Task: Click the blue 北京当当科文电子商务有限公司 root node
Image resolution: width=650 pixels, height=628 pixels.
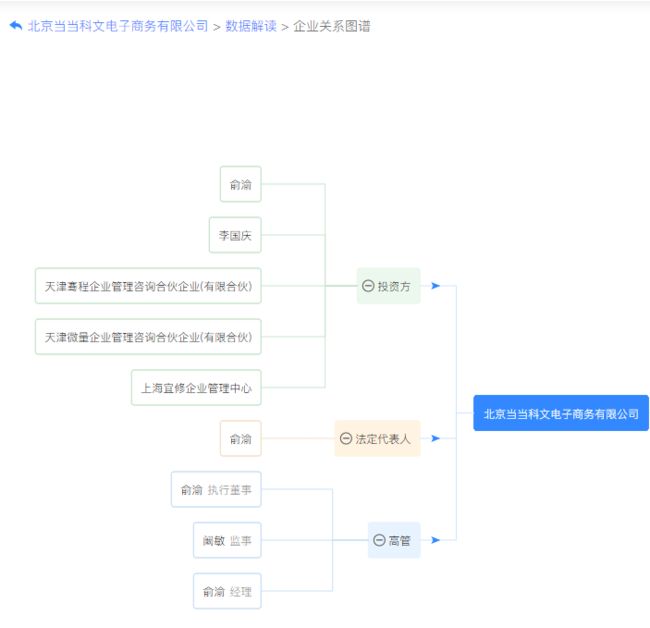Action: coord(561,413)
